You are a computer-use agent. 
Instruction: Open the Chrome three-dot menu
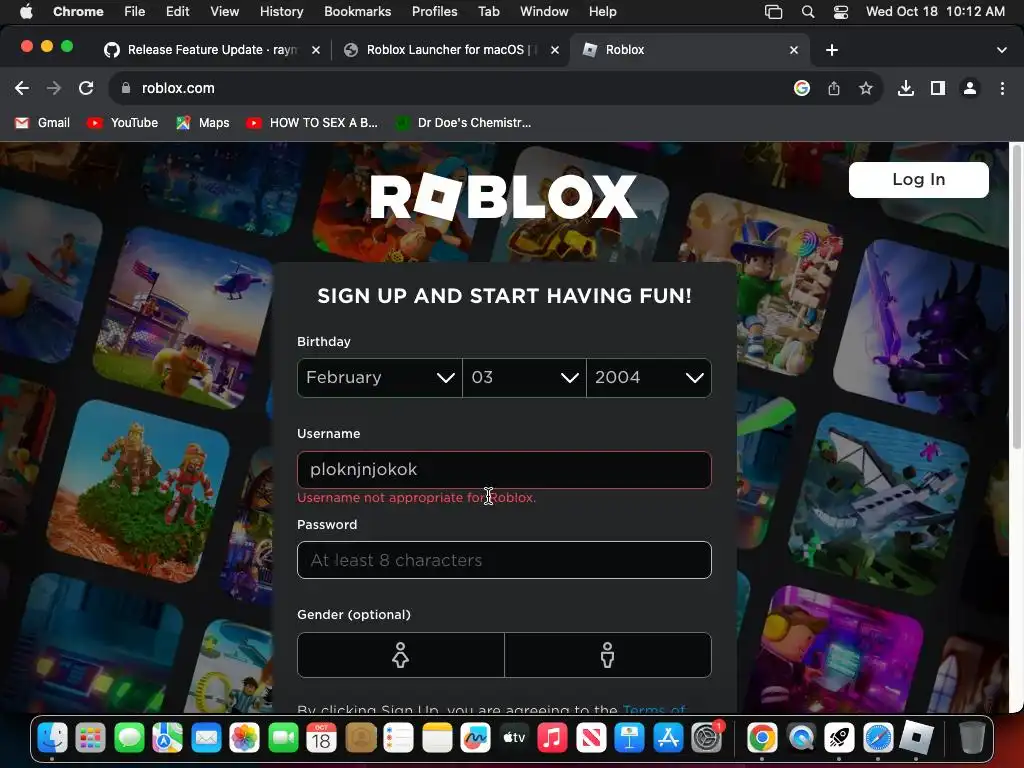[1002, 88]
